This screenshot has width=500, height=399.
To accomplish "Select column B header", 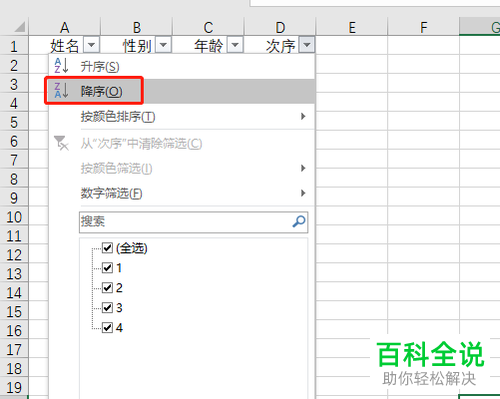I will point(137,27).
